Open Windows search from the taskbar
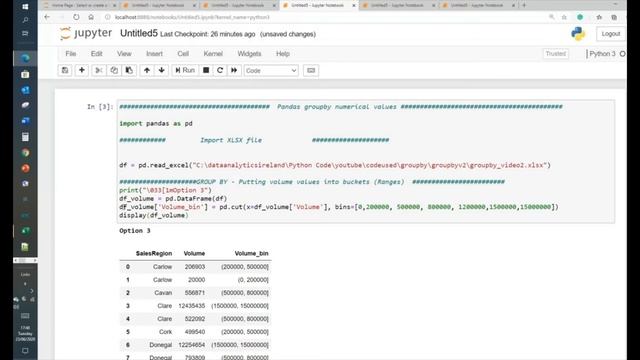Viewport: 640px width, 360px height. coord(25,20)
